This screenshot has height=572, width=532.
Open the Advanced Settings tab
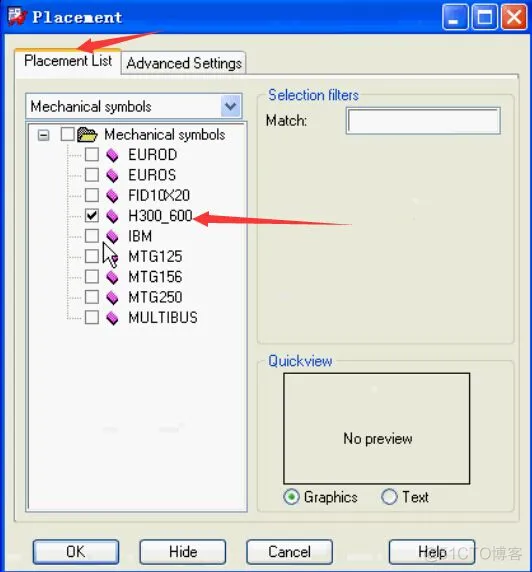[184, 63]
